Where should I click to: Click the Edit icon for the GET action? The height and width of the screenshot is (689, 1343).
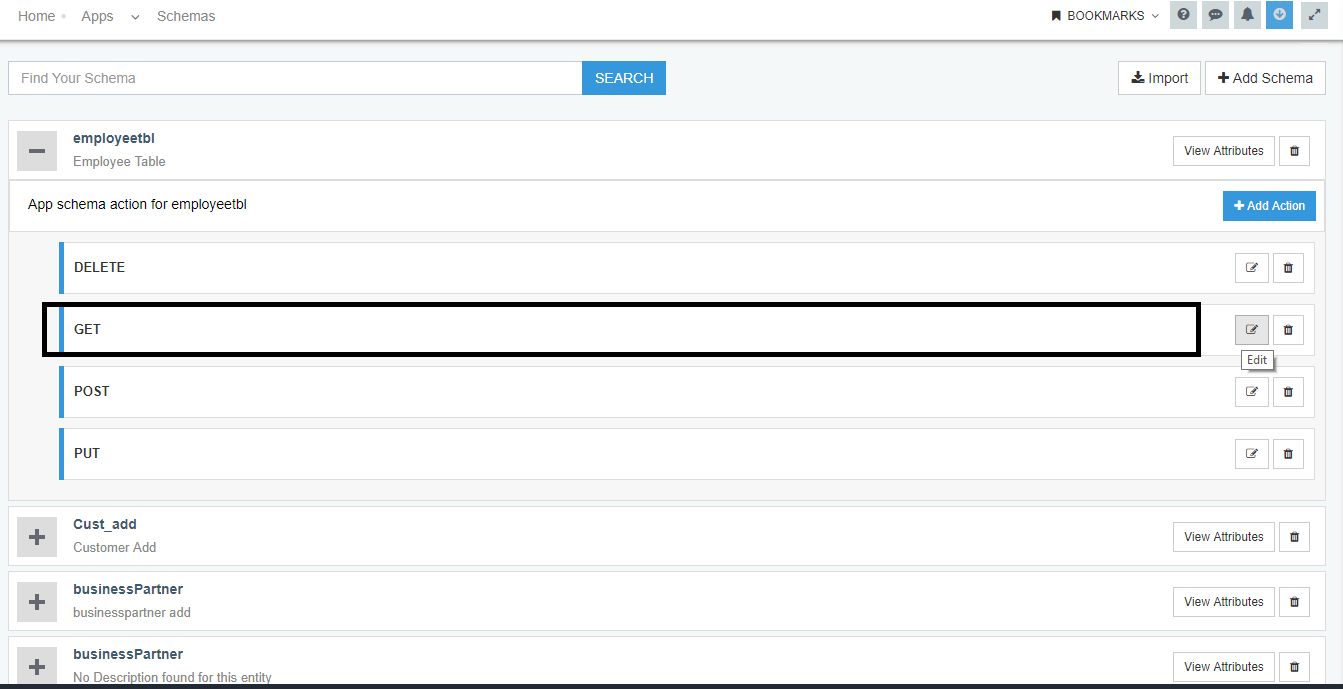coord(1251,329)
